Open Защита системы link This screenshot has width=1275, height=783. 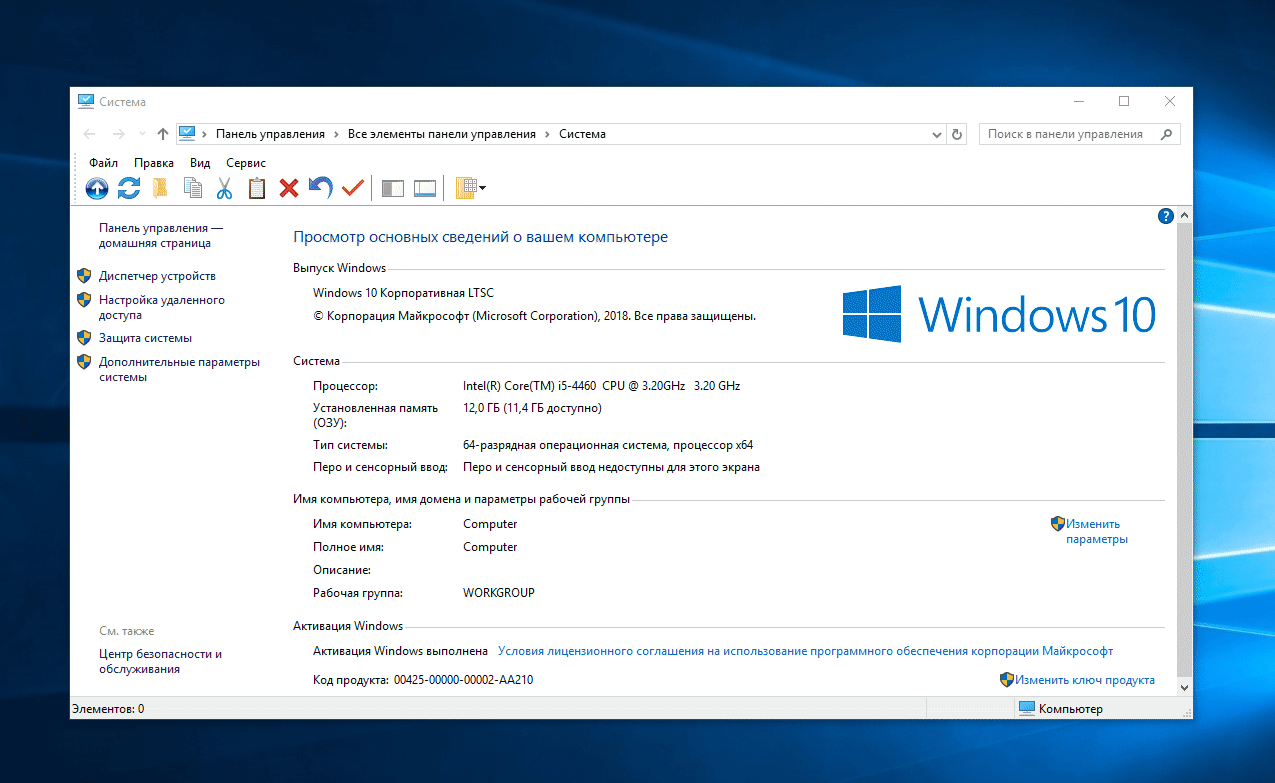tap(145, 338)
